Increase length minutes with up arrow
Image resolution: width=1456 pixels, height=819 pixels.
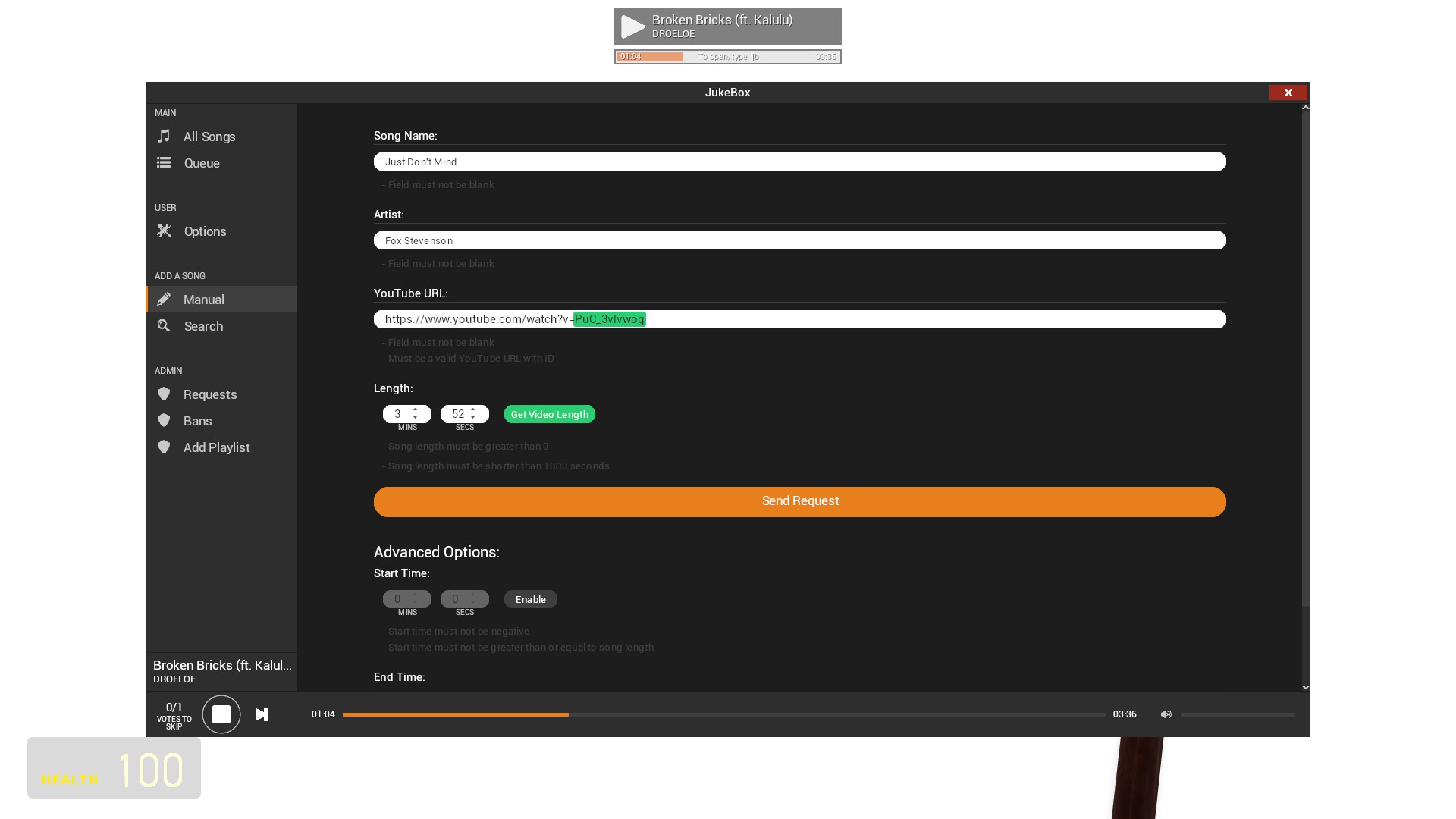(x=416, y=410)
